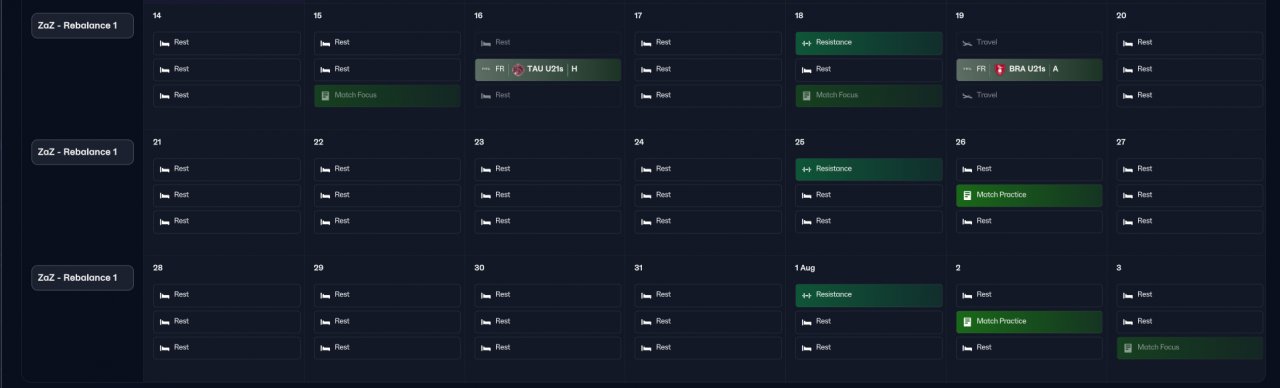Viewport: 1280px width, 388px height.
Task: Click the TAU U21s club badge icon
Action: click(518, 69)
